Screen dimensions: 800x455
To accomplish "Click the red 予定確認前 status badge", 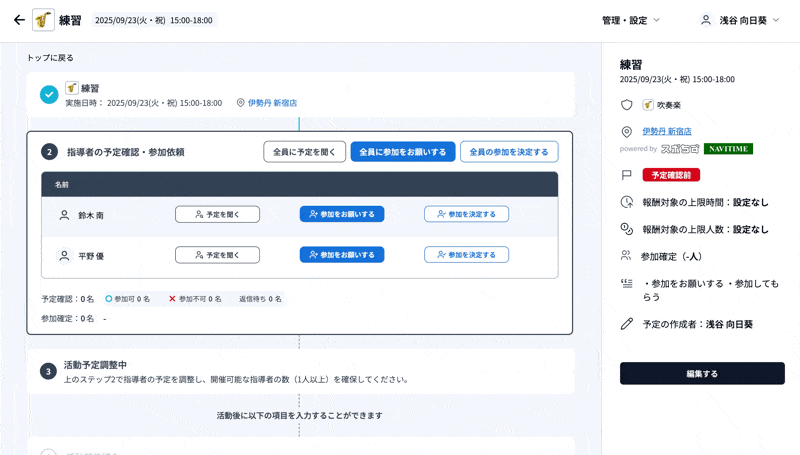I will 671,175.
